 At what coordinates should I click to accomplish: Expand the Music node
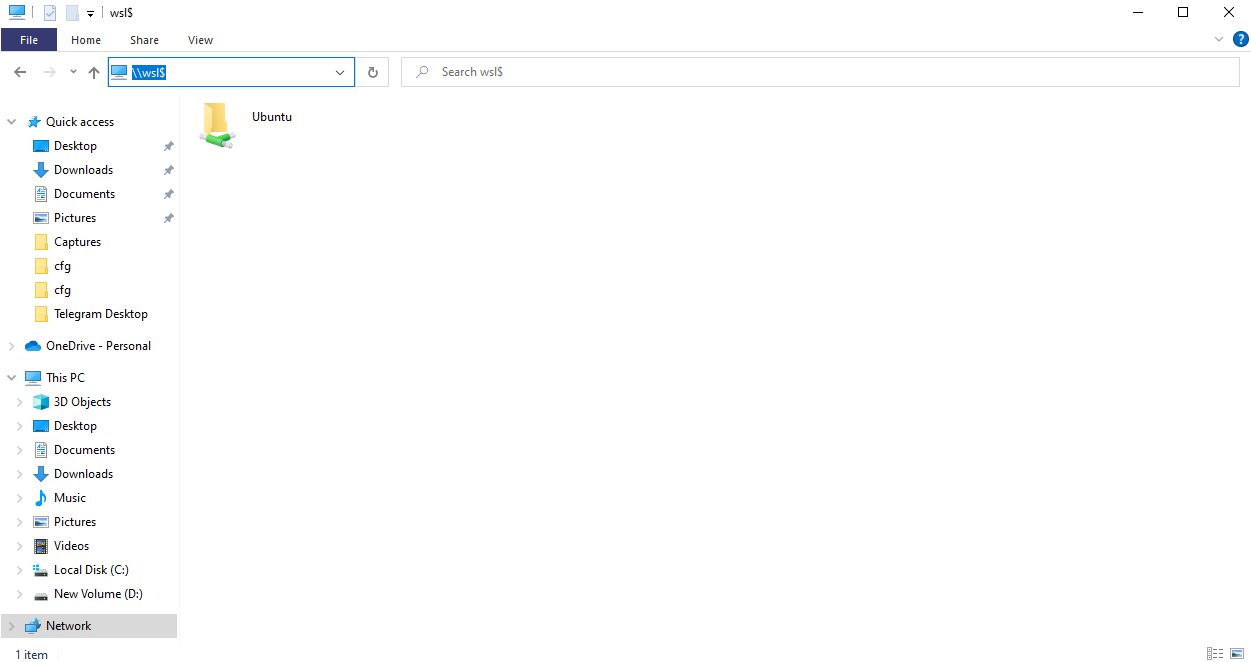click(20, 498)
